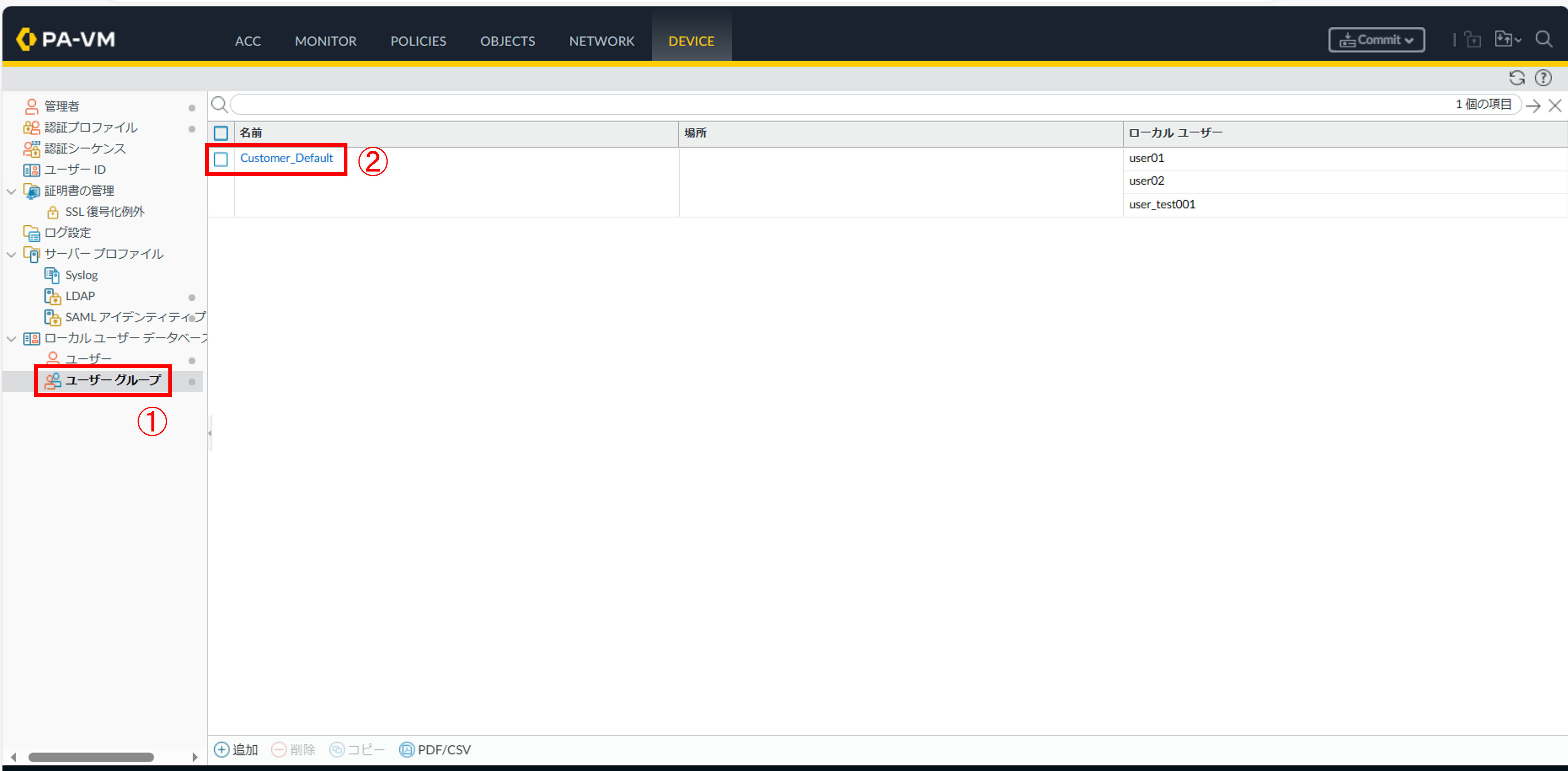Click the filter apply arrow icon
Screen dimensions: 1568x771
(x=1533, y=105)
